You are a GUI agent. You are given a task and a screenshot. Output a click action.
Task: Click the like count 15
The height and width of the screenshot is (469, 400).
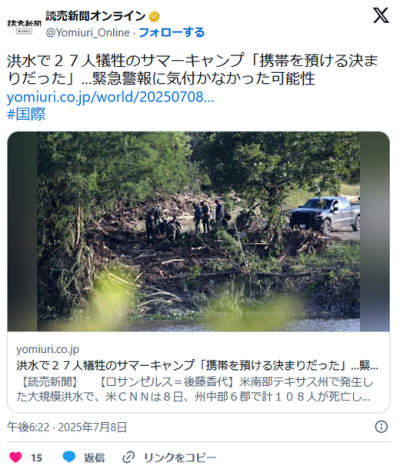click(x=37, y=458)
